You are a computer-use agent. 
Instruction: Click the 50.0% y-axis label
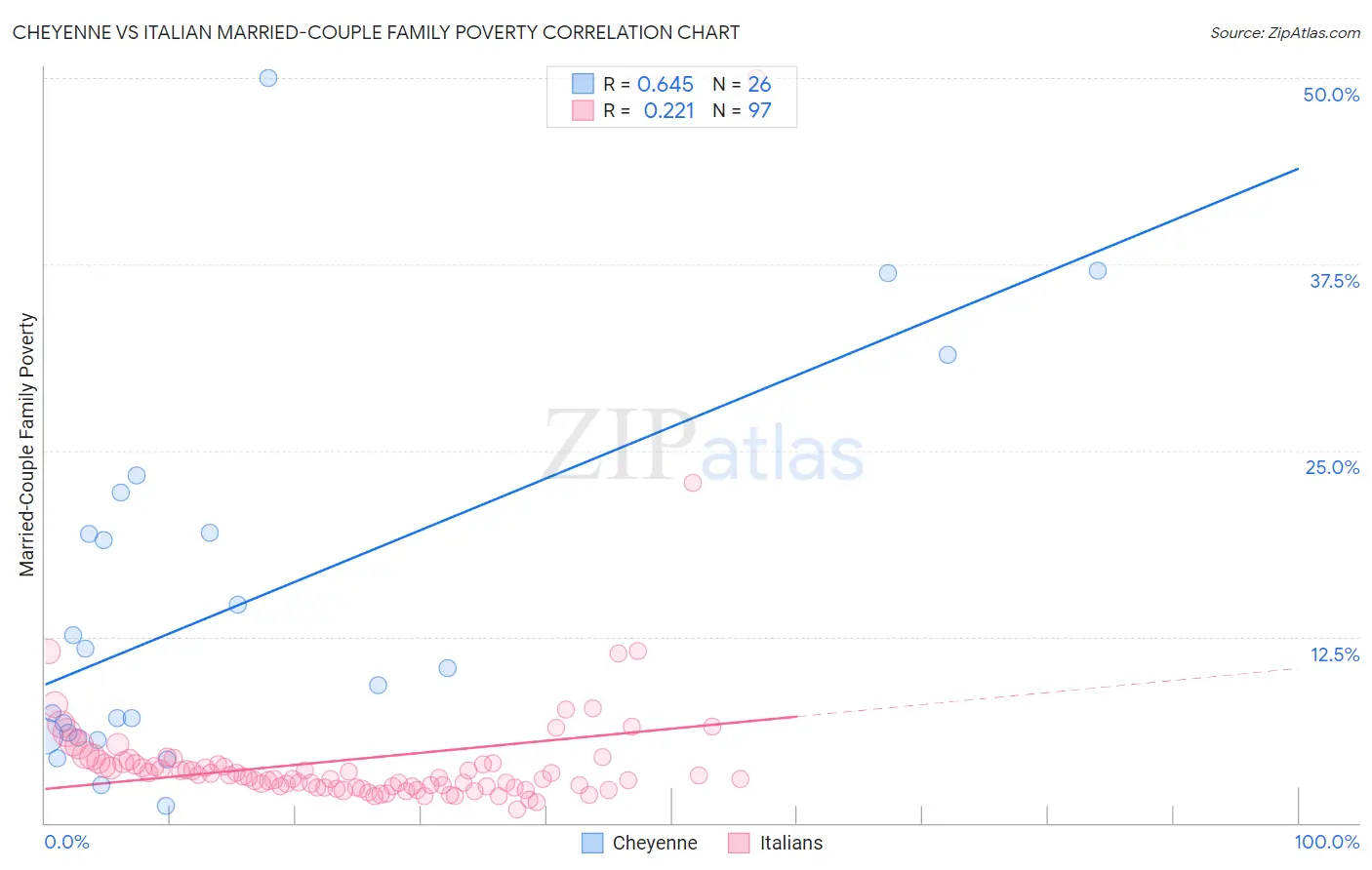click(x=1331, y=95)
